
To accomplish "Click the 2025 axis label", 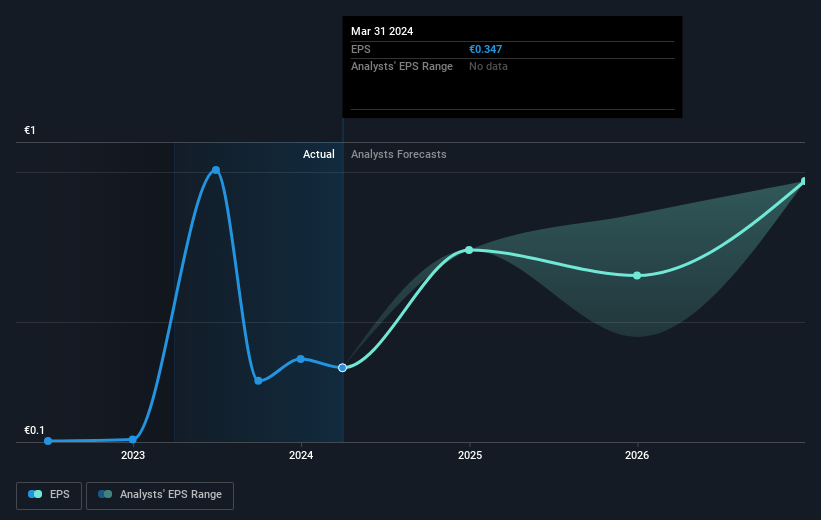I will click(470, 456).
